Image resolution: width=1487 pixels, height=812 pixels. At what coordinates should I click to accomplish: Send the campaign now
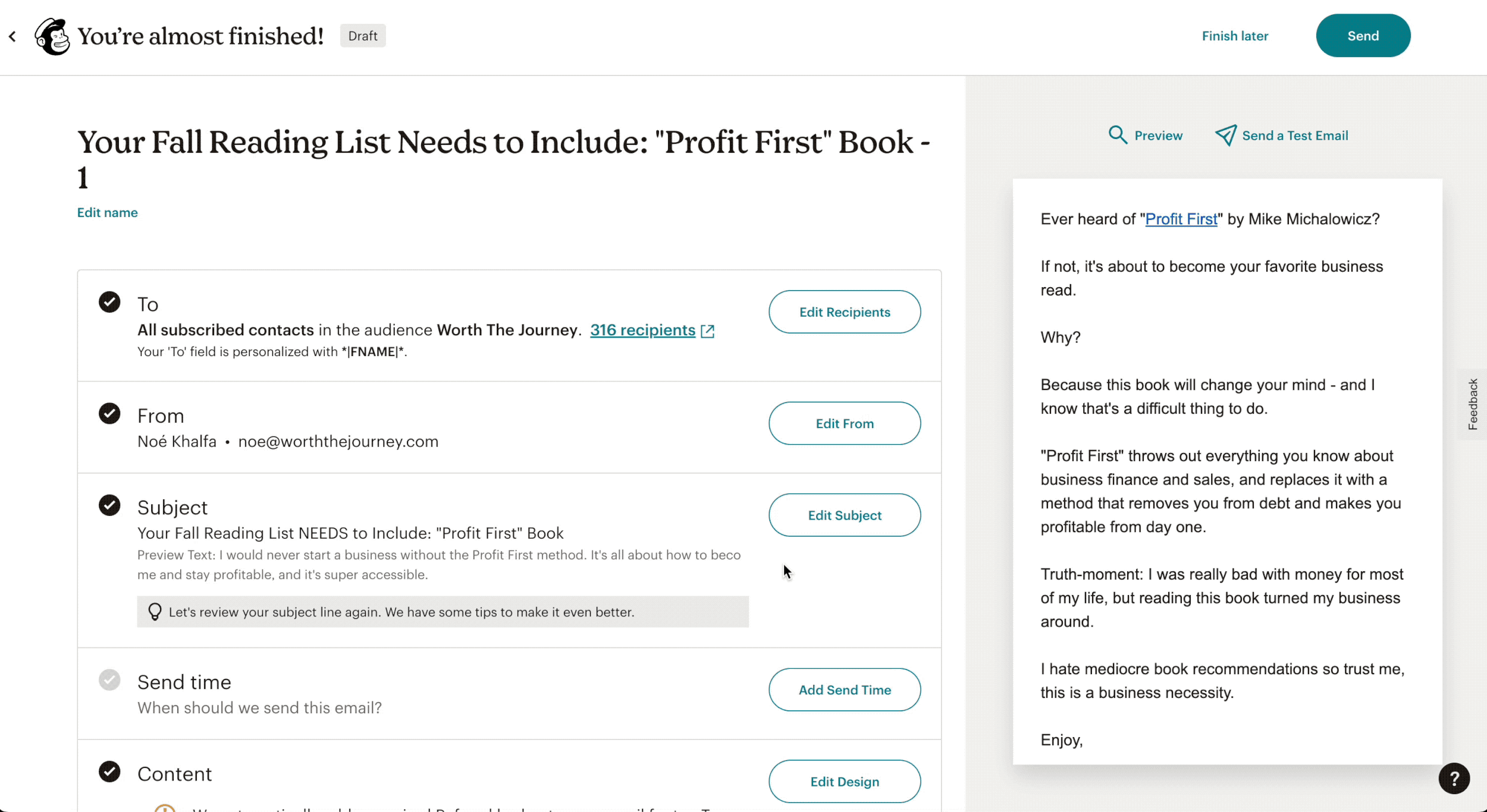1363,36
